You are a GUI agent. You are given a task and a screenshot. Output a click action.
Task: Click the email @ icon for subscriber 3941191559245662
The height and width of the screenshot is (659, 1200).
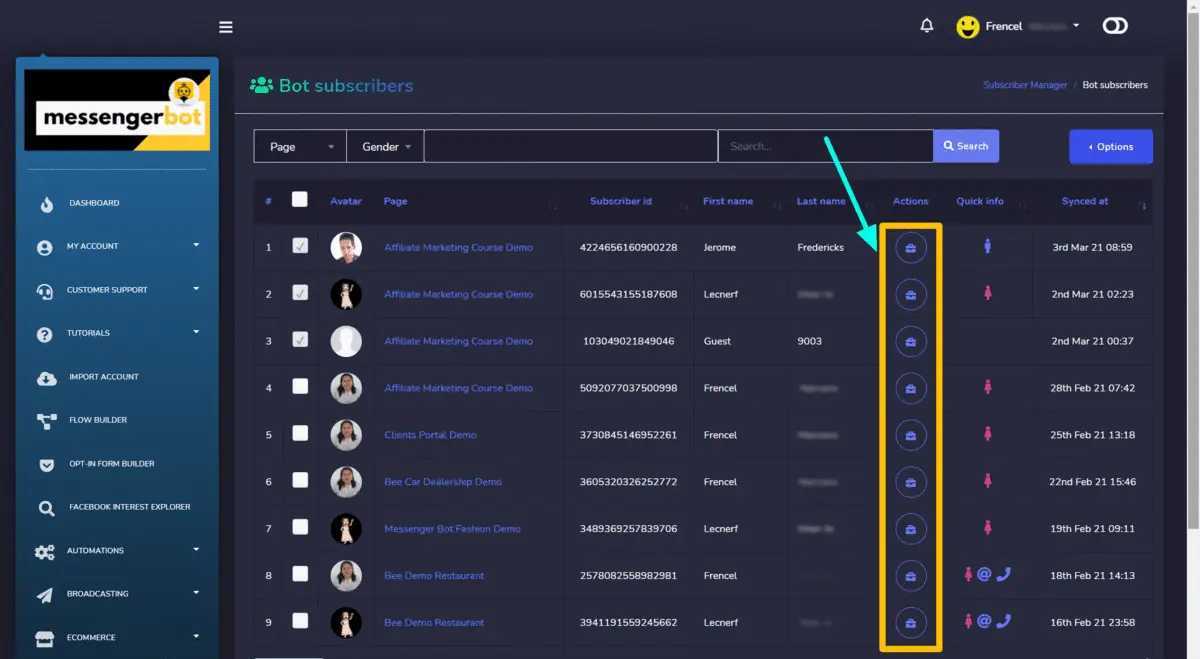[x=984, y=621]
